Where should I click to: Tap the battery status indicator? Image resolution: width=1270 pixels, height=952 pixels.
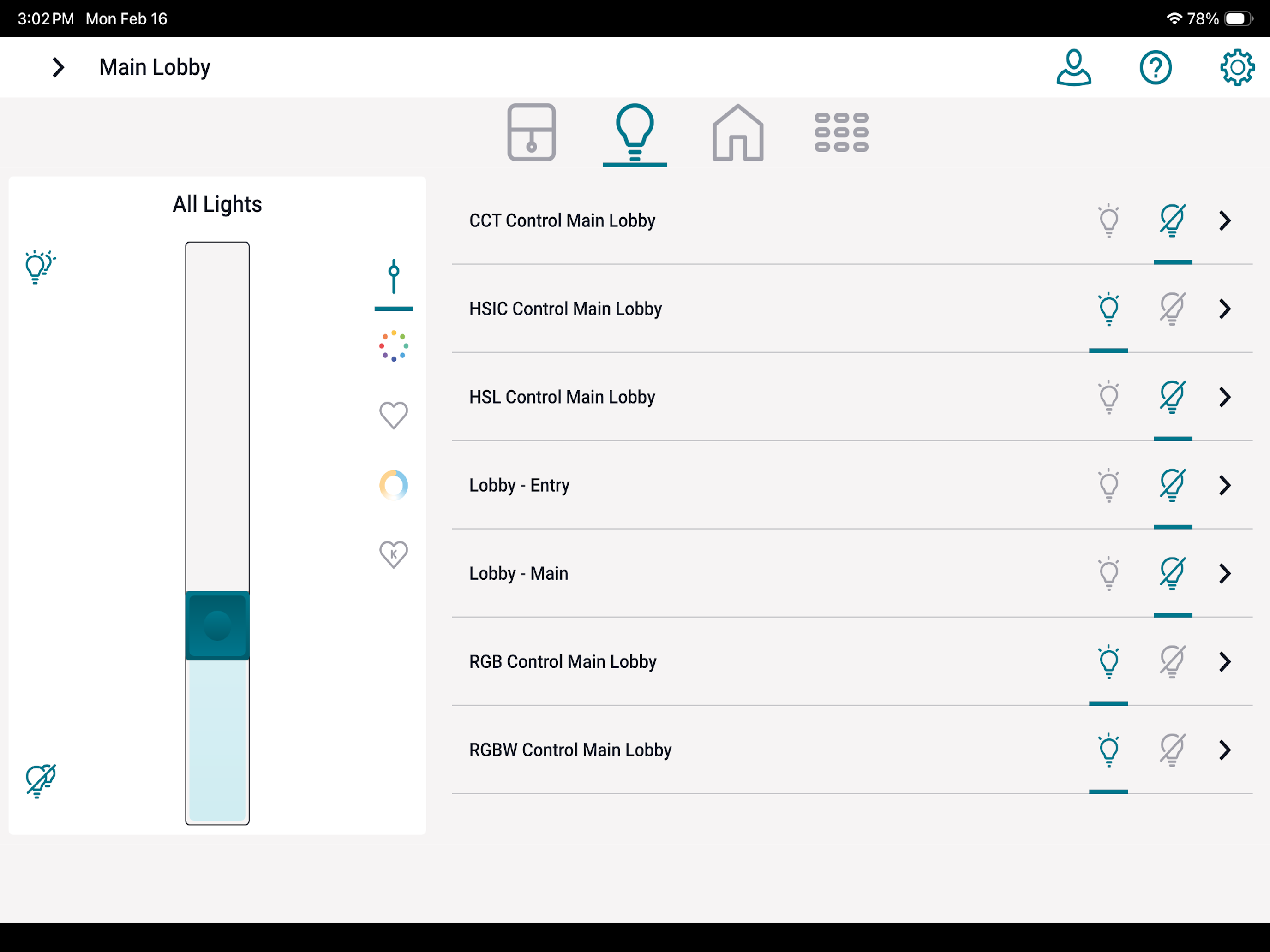pos(1238,19)
